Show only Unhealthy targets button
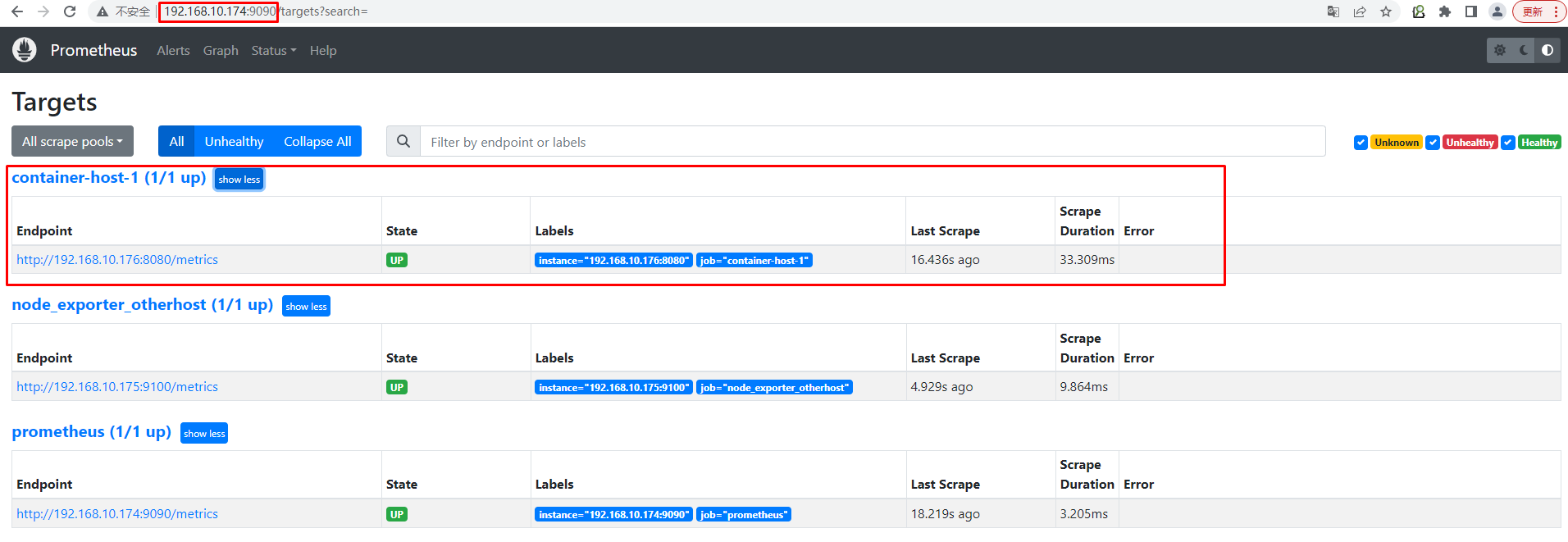The width and height of the screenshot is (1568, 542). 234,141
